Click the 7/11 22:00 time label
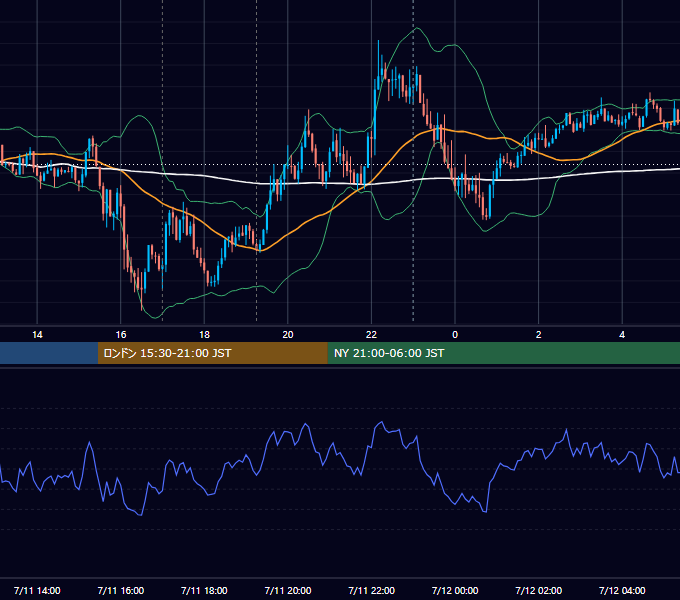The width and height of the screenshot is (680, 600). click(372, 590)
